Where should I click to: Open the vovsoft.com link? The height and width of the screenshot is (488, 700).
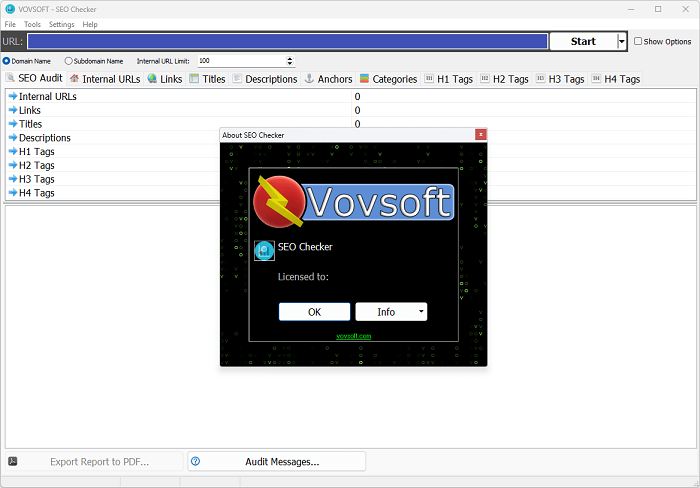tap(354, 336)
